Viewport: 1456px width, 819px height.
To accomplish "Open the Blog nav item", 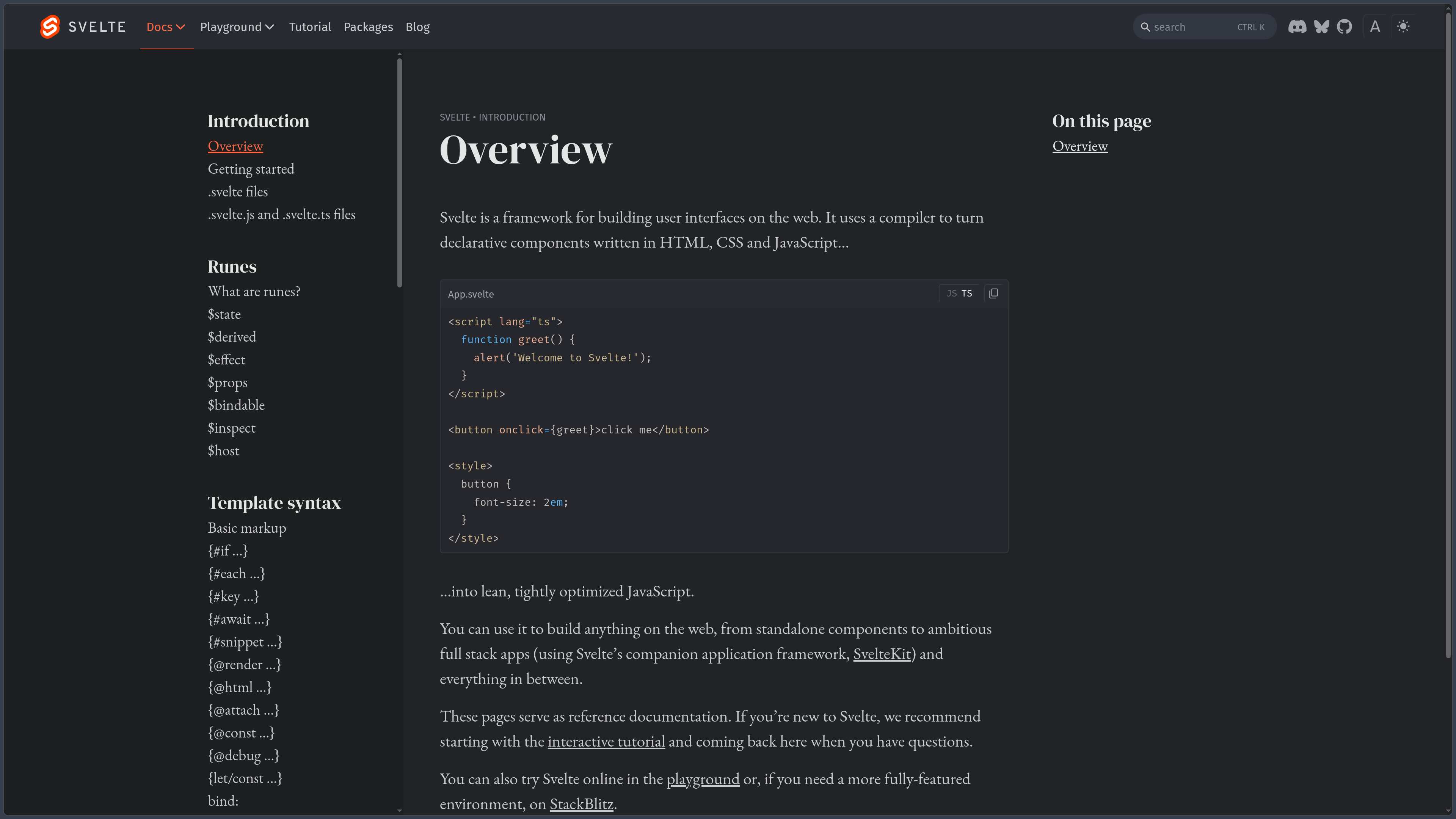I will point(417,27).
